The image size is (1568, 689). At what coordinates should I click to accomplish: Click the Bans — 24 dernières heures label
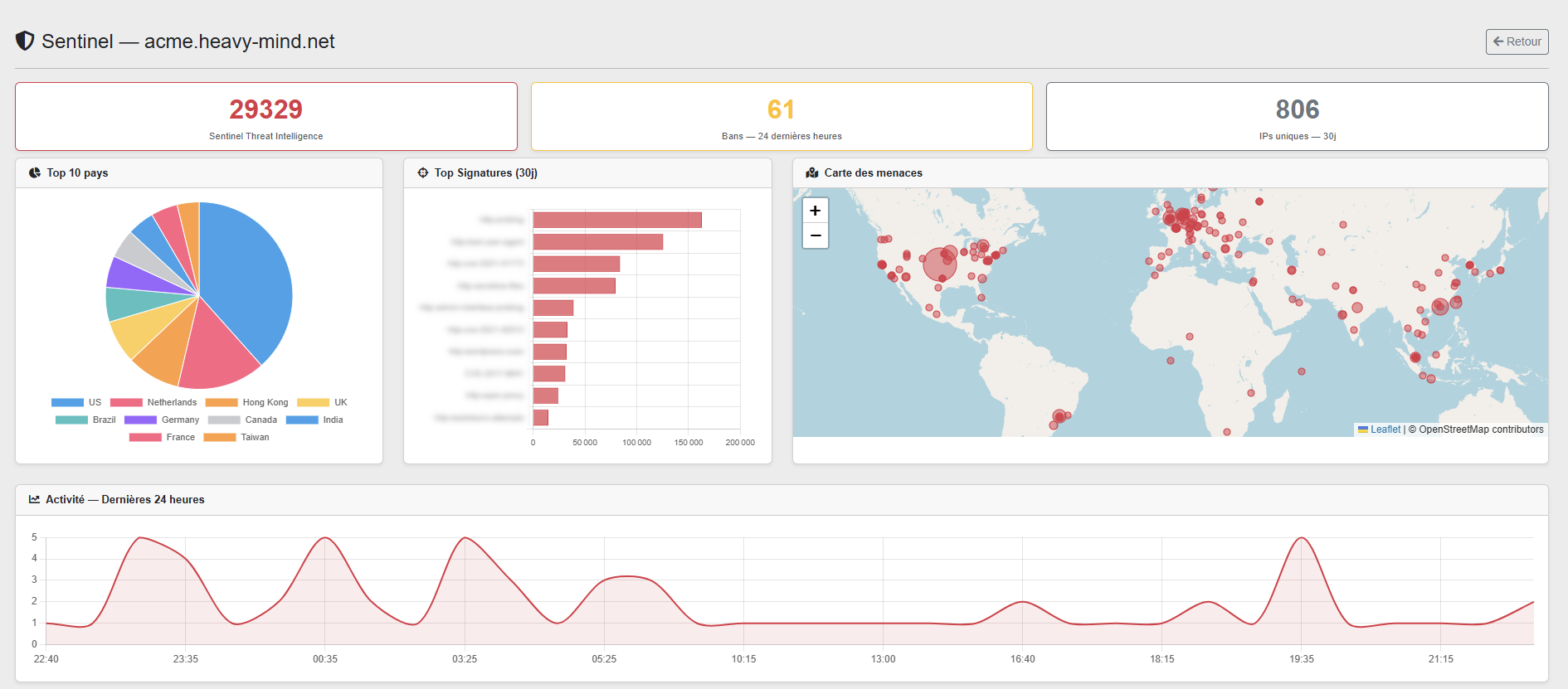[782, 136]
